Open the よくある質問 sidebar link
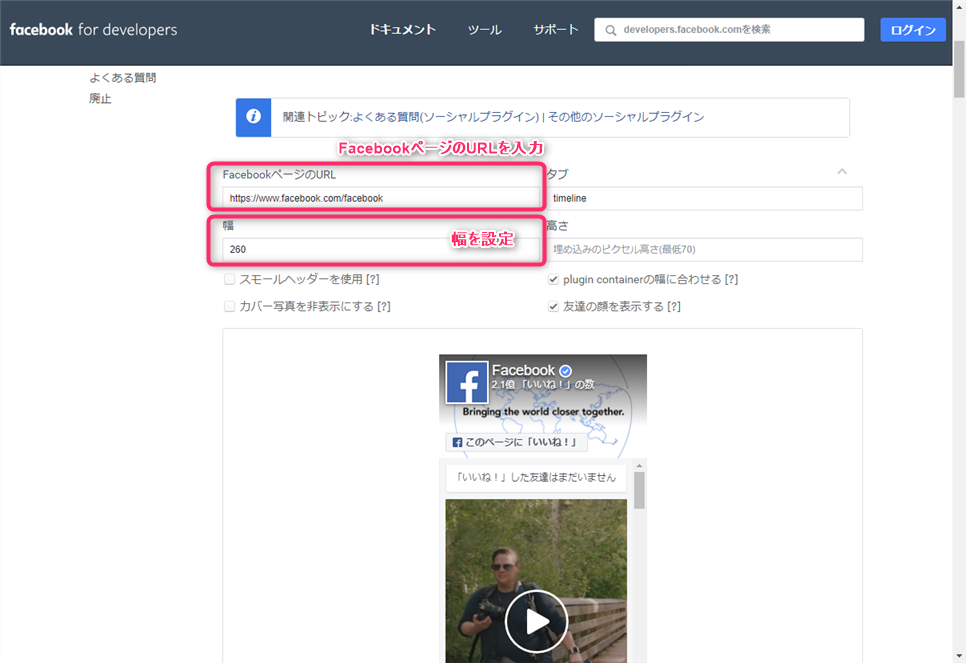966x663 pixels. (x=123, y=78)
